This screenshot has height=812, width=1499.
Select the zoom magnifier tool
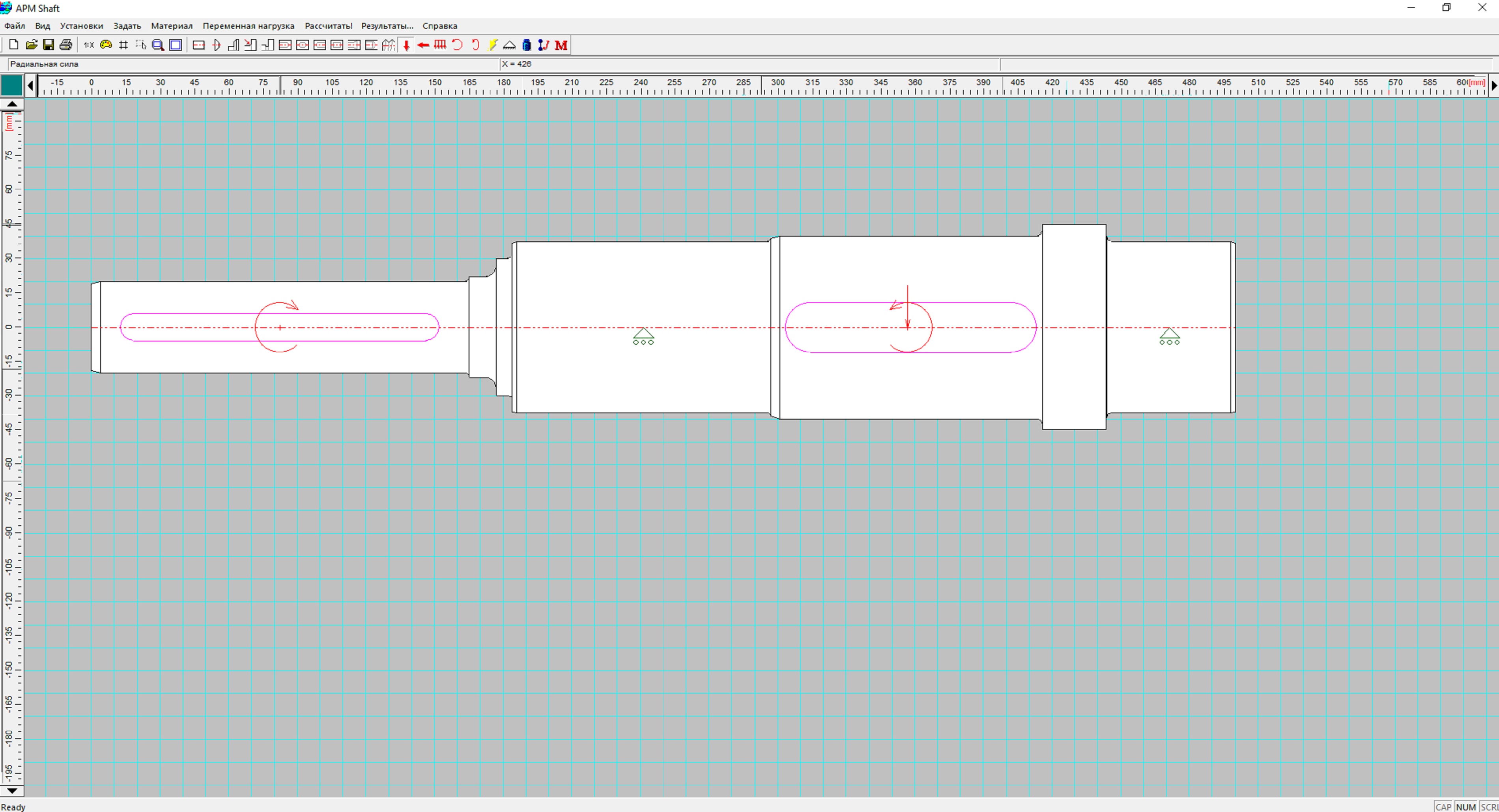pos(158,45)
